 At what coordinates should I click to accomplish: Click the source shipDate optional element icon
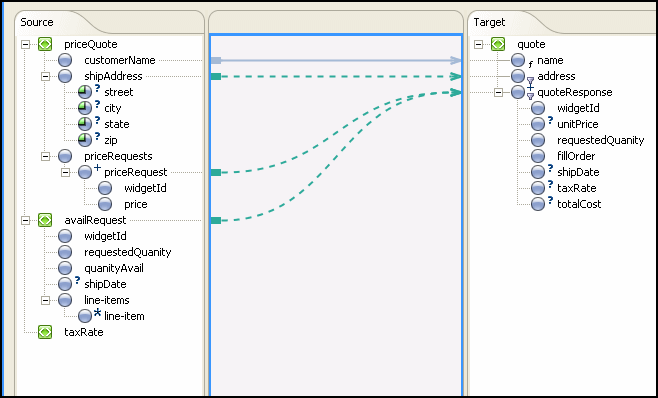(x=65, y=284)
